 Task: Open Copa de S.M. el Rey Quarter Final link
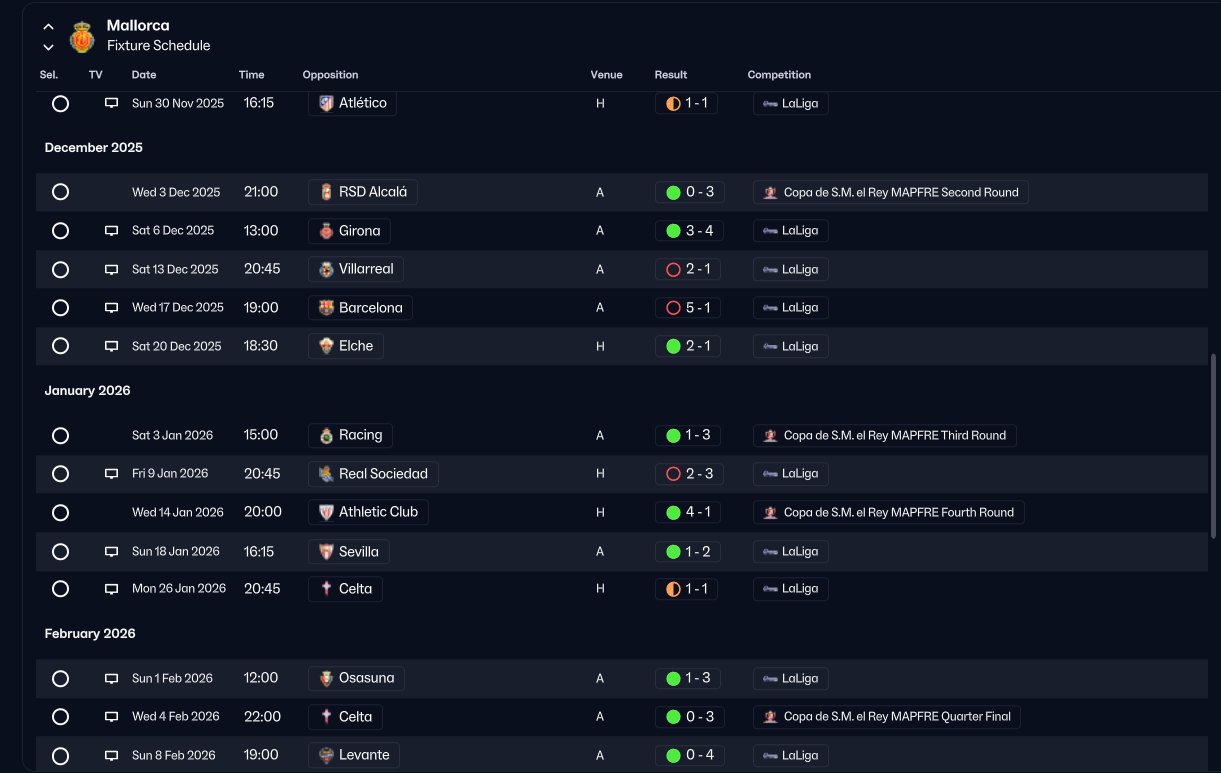click(887, 717)
